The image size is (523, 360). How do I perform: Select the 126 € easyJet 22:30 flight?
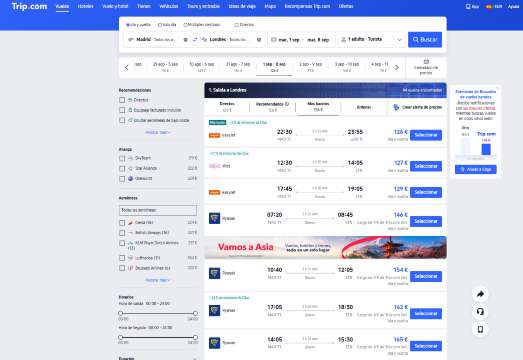(426, 135)
